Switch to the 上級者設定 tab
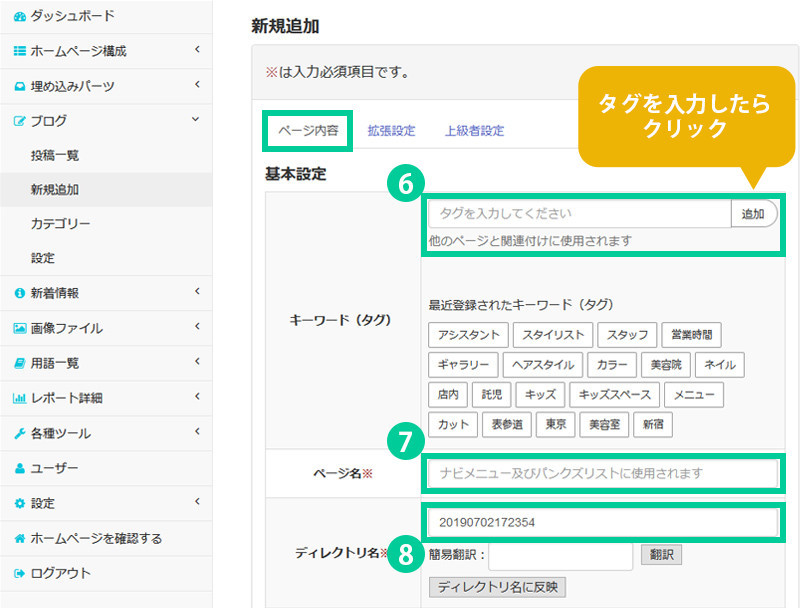Image resolution: width=800 pixels, height=608 pixels. coord(474,130)
